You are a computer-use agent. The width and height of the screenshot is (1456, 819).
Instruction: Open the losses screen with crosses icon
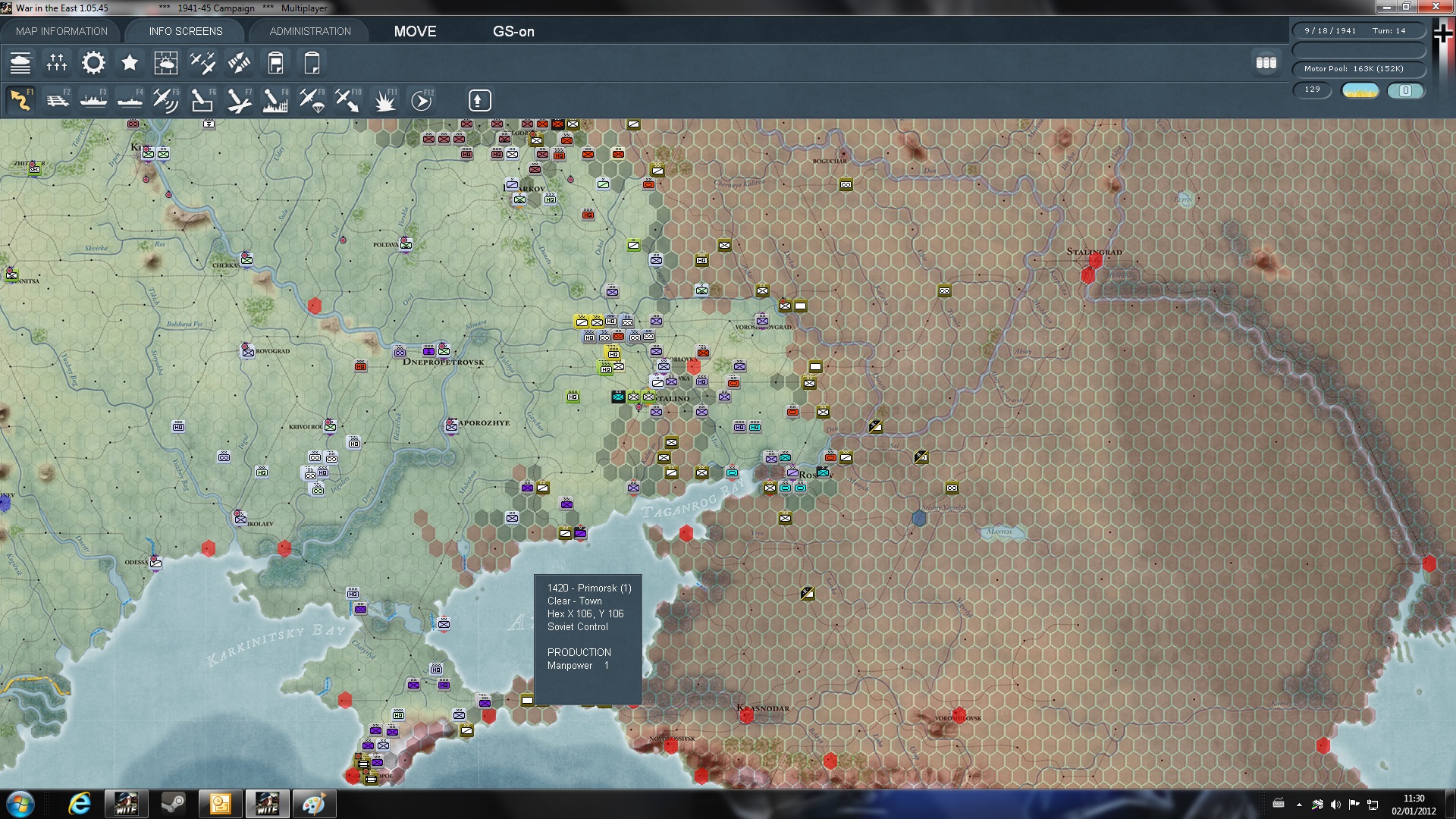[x=57, y=63]
